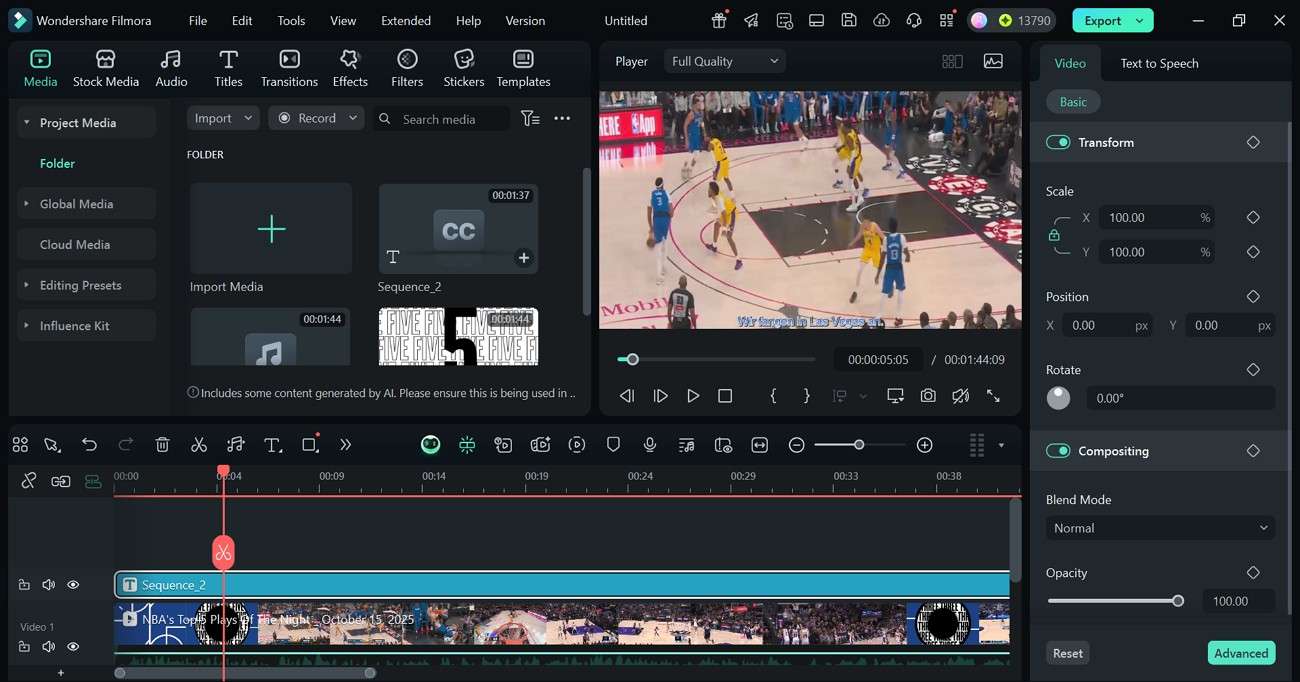Select the Text tool in timeline toolbar
This screenshot has height=682, width=1300.
point(273,445)
